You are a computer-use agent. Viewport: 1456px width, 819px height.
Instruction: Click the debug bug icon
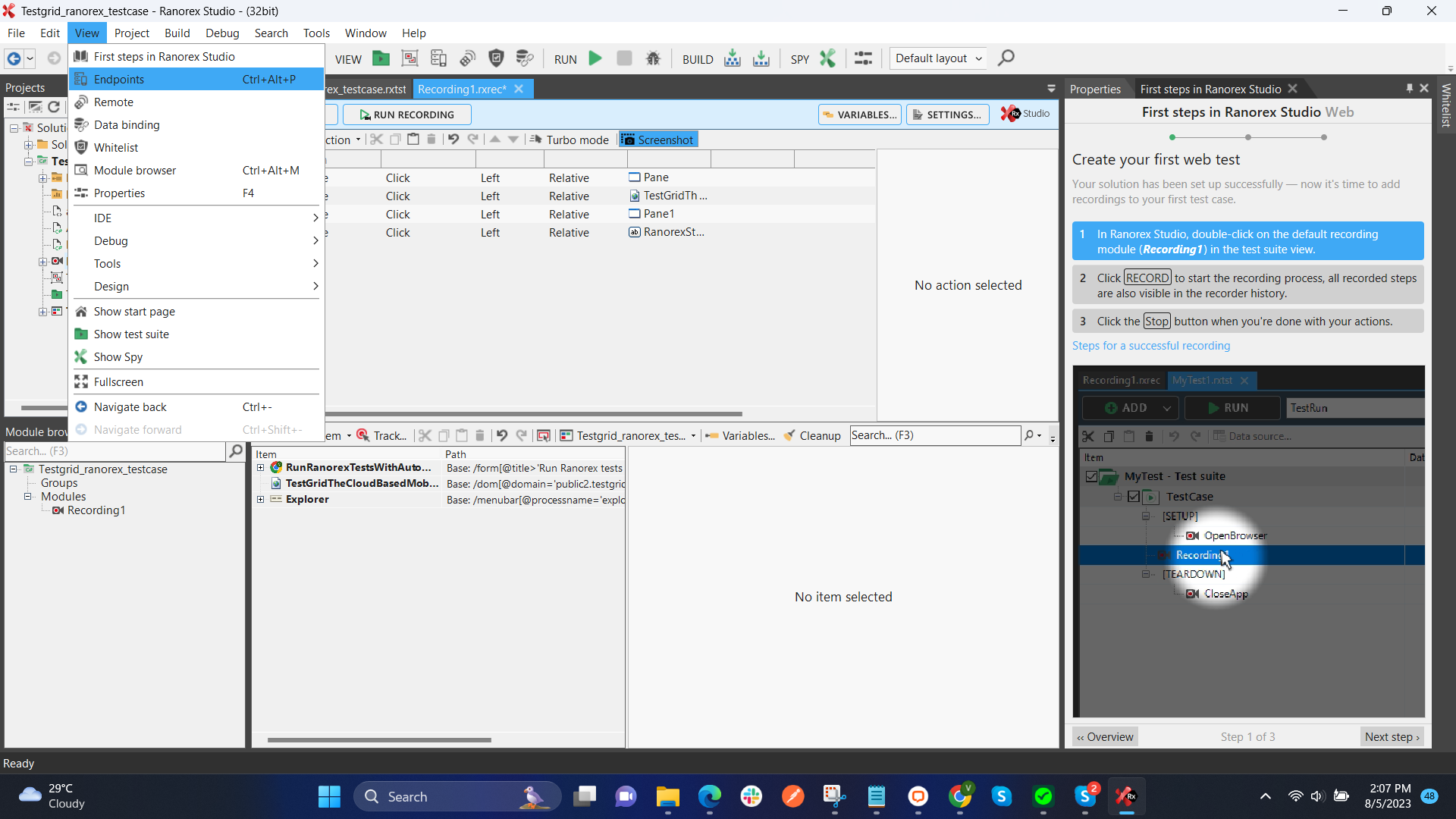[653, 58]
